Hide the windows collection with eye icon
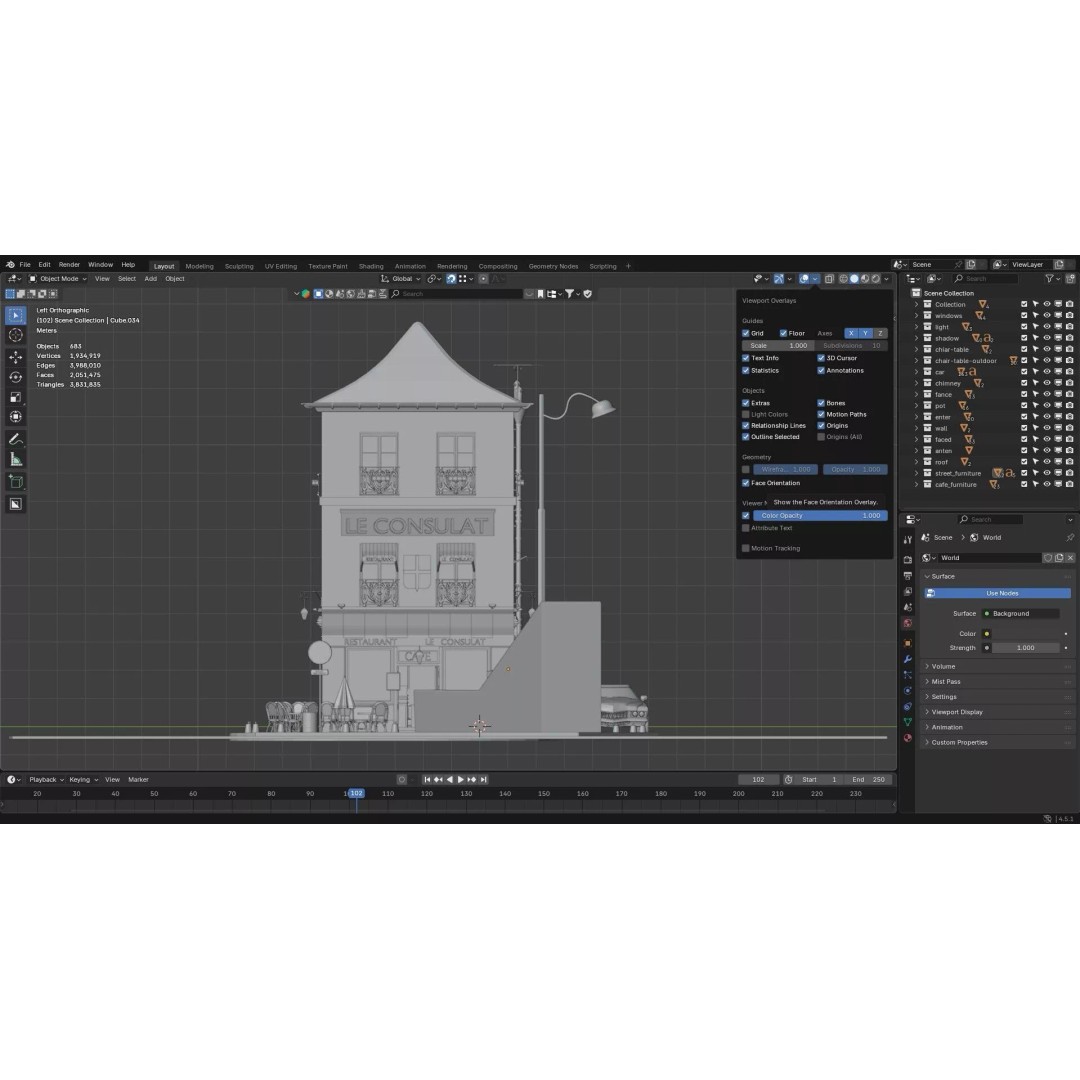The image size is (1080, 1080). (x=1047, y=315)
